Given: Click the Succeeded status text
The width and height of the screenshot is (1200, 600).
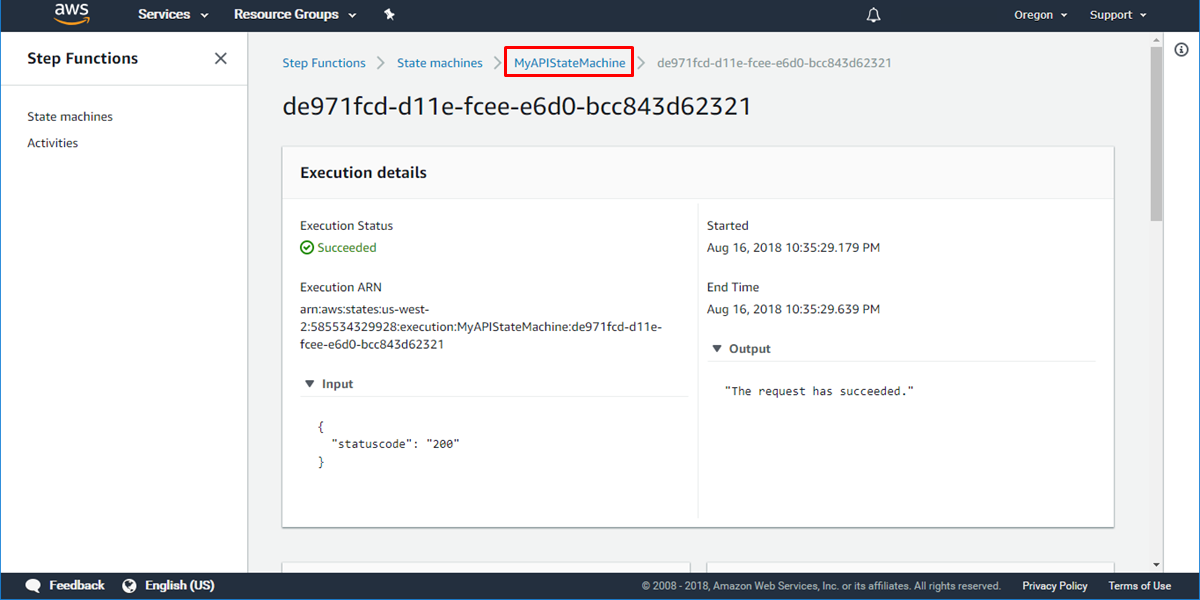Looking at the screenshot, I should point(347,248).
